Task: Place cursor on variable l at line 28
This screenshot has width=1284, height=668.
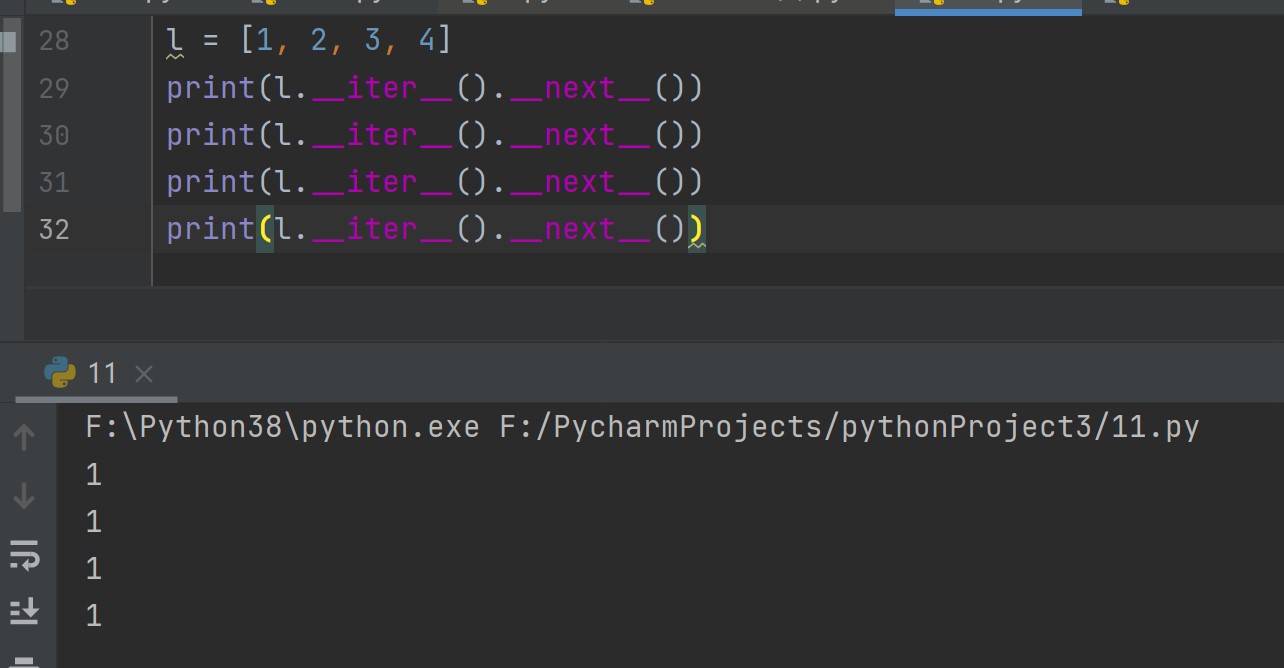Action: point(175,41)
